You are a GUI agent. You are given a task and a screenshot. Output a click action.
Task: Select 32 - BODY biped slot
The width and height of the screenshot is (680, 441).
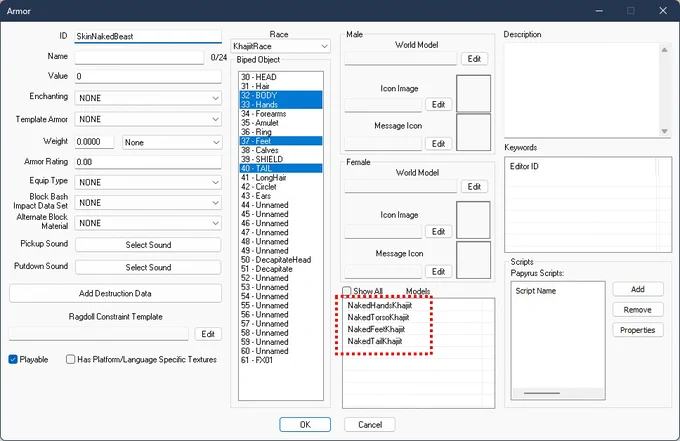coord(281,95)
